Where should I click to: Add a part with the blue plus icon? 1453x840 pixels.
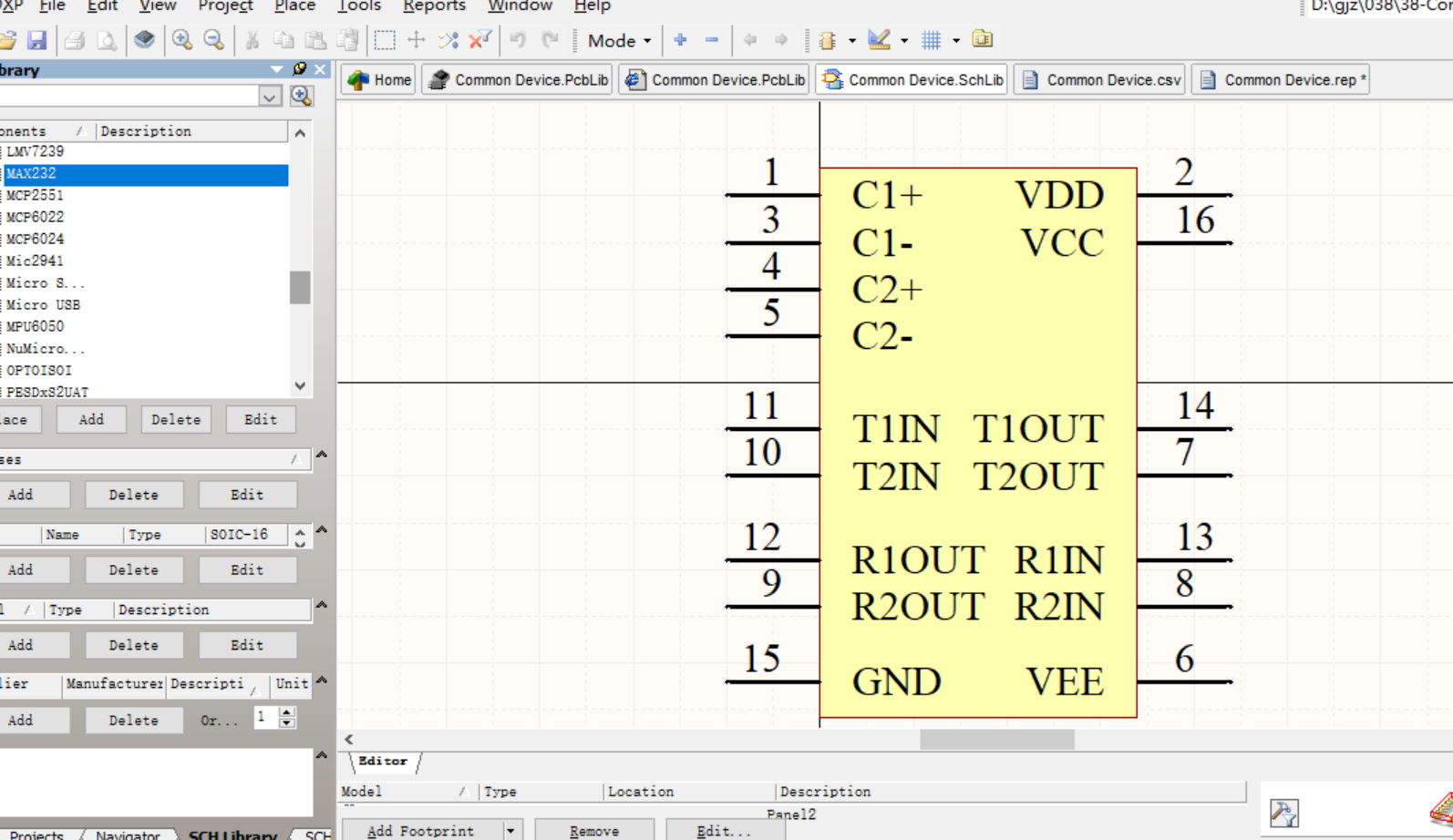[x=680, y=40]
